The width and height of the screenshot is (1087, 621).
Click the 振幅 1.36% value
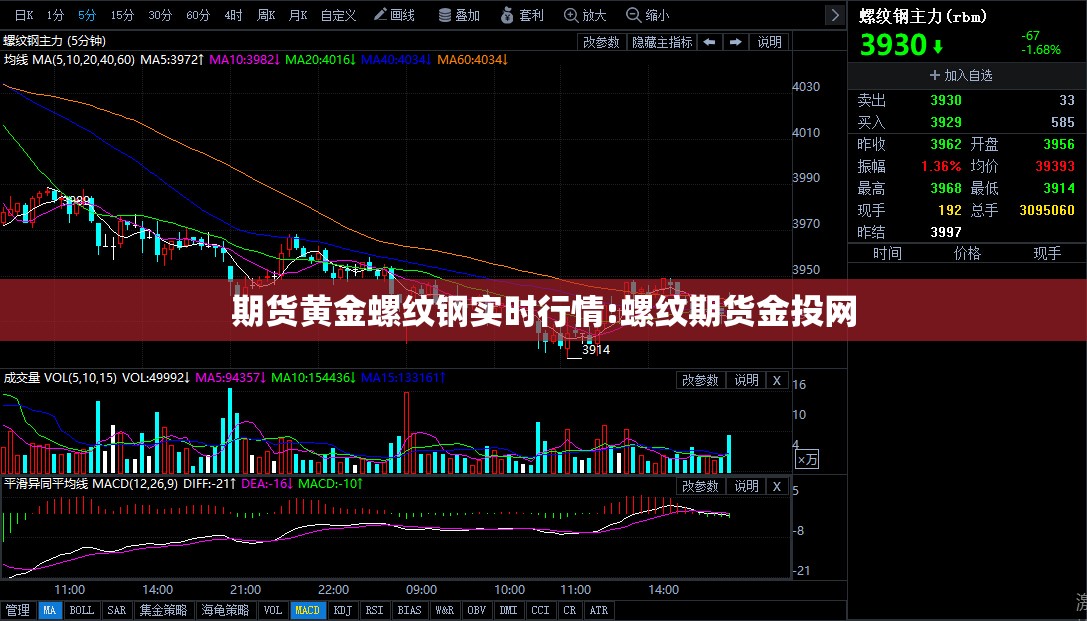(x=941, y=166)
